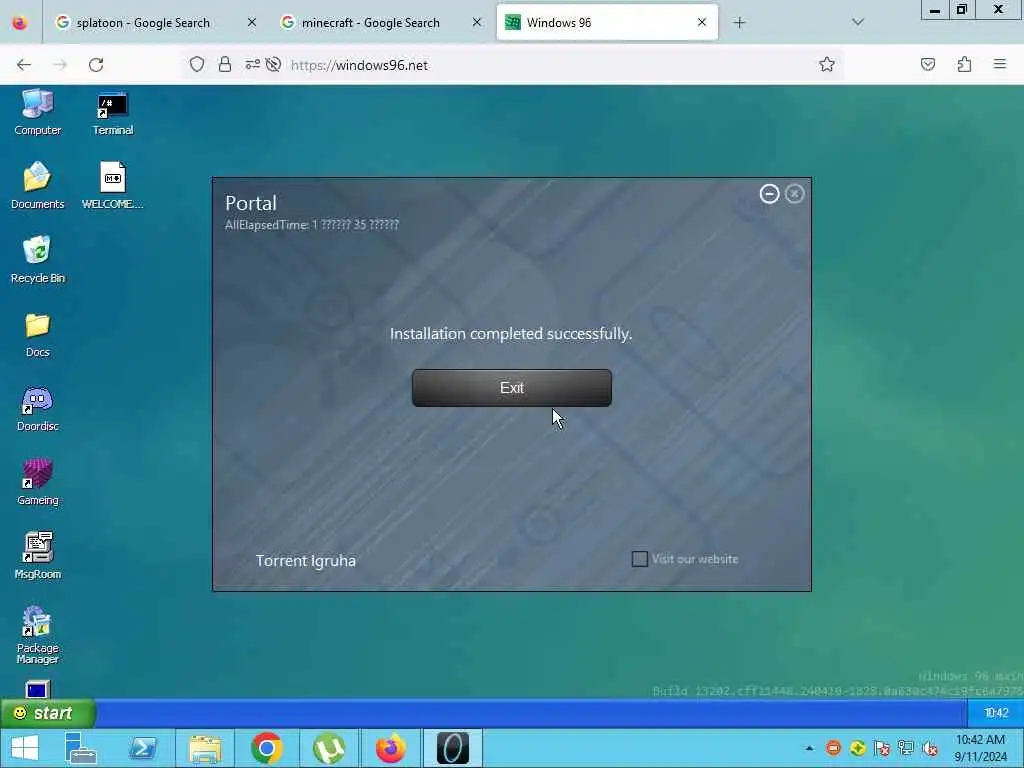1024x768 pixels.
Task: Close the splatoon Google Search tab
Action: (x=252, y=23)
